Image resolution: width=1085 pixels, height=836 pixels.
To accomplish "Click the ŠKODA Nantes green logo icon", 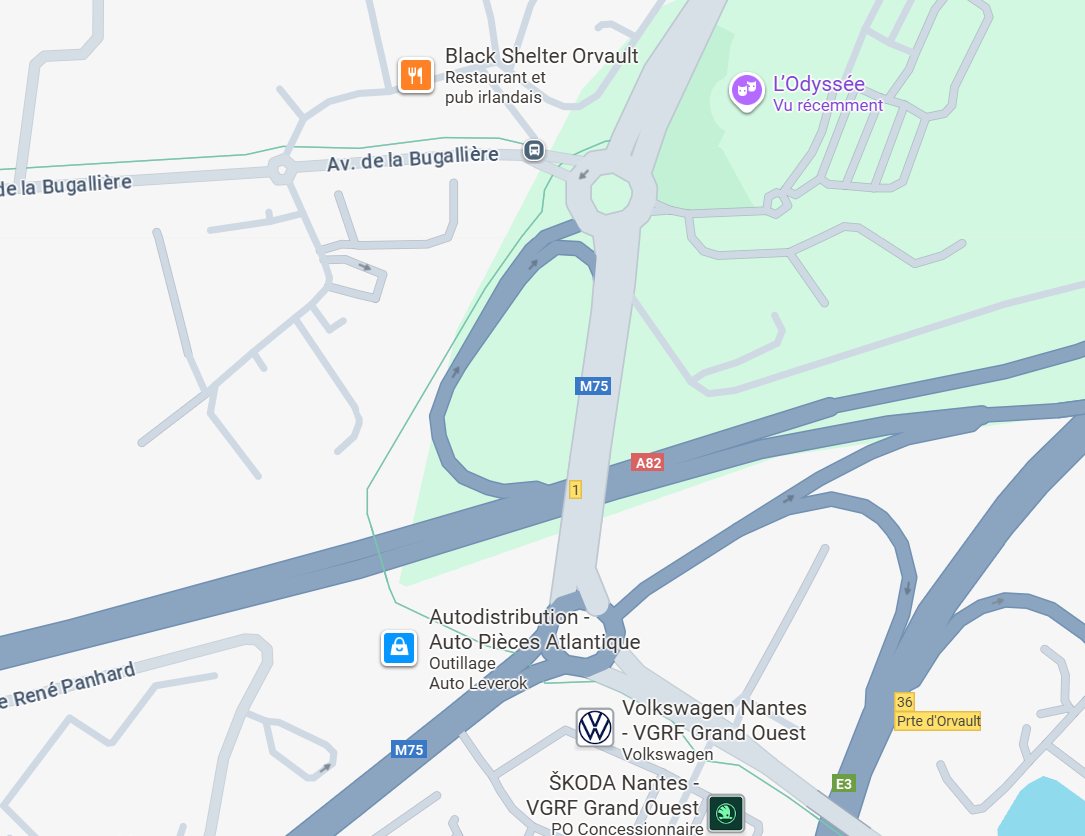I will [725, 812].
